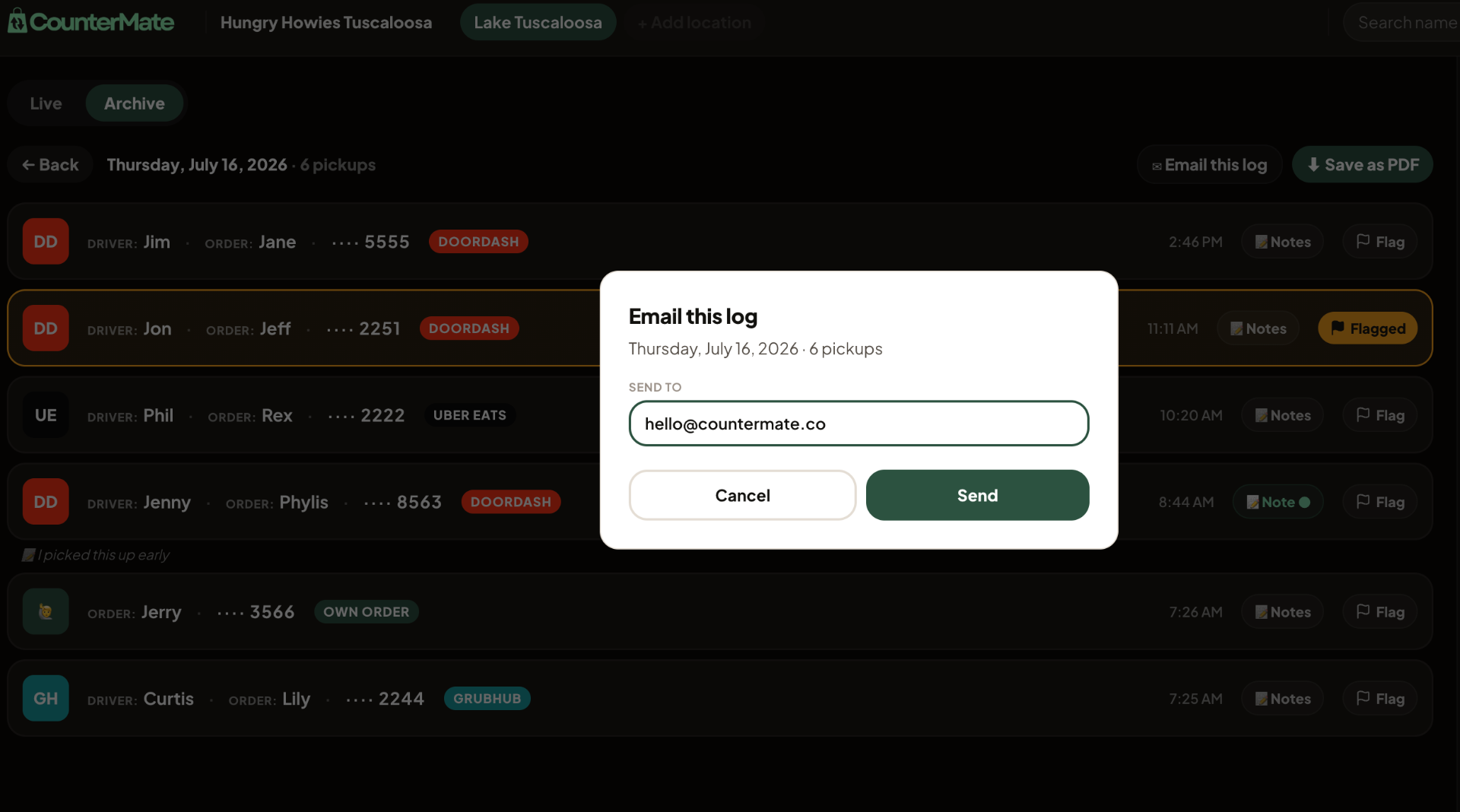
Task: Open Notes for Jerry's order
Action: pos(1283,612)
